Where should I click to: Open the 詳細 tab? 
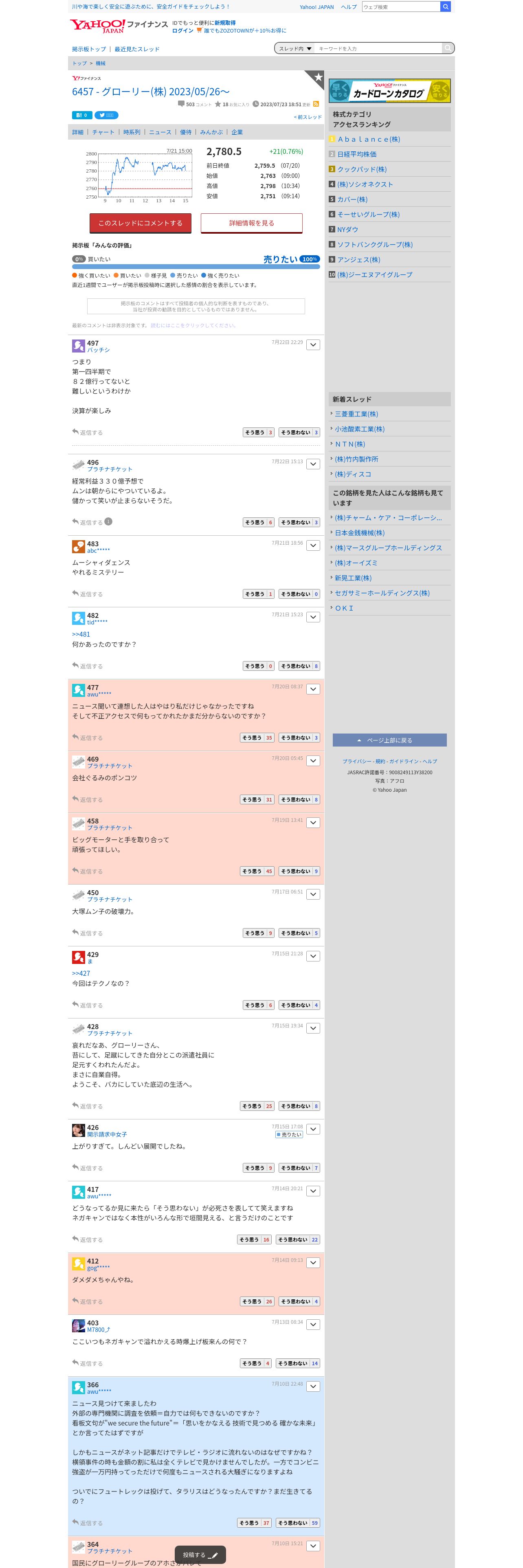[x=78, y=132]
